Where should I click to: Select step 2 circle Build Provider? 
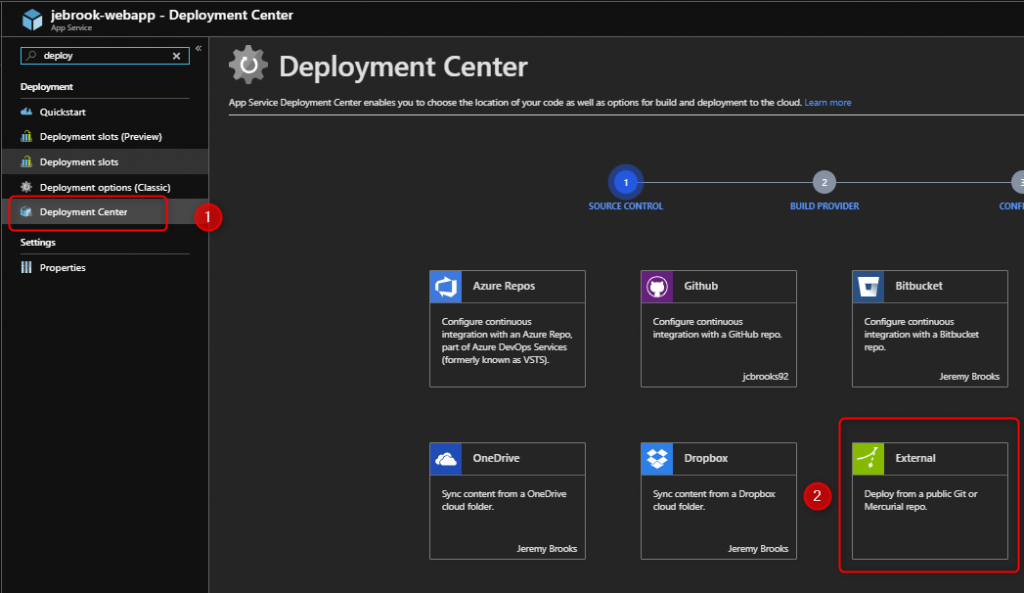(824, 182)
